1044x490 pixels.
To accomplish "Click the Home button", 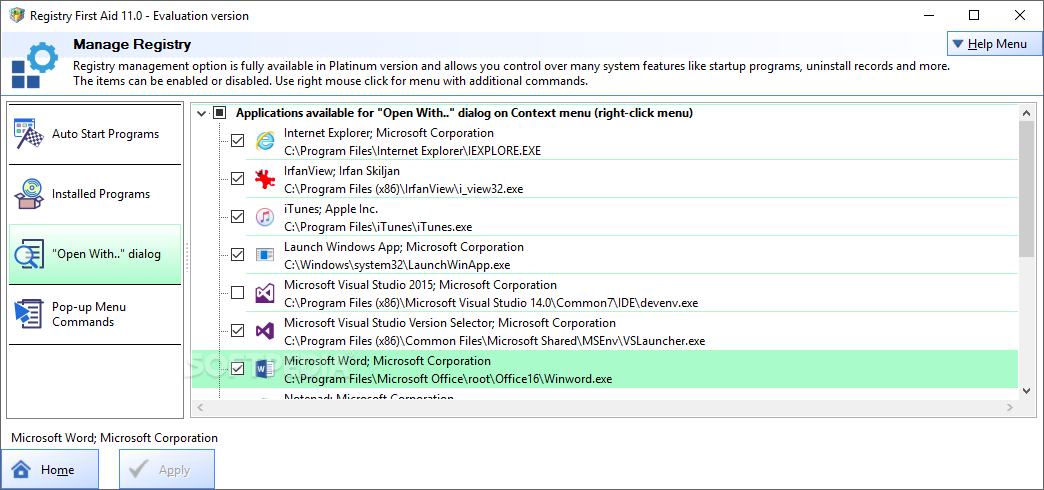I will [x=50, y=469].
